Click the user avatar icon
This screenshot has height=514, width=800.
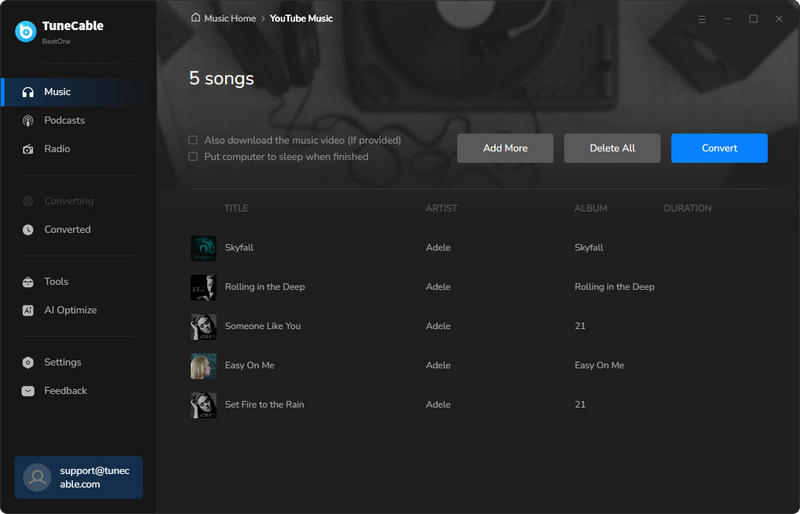tap(37, 477)
